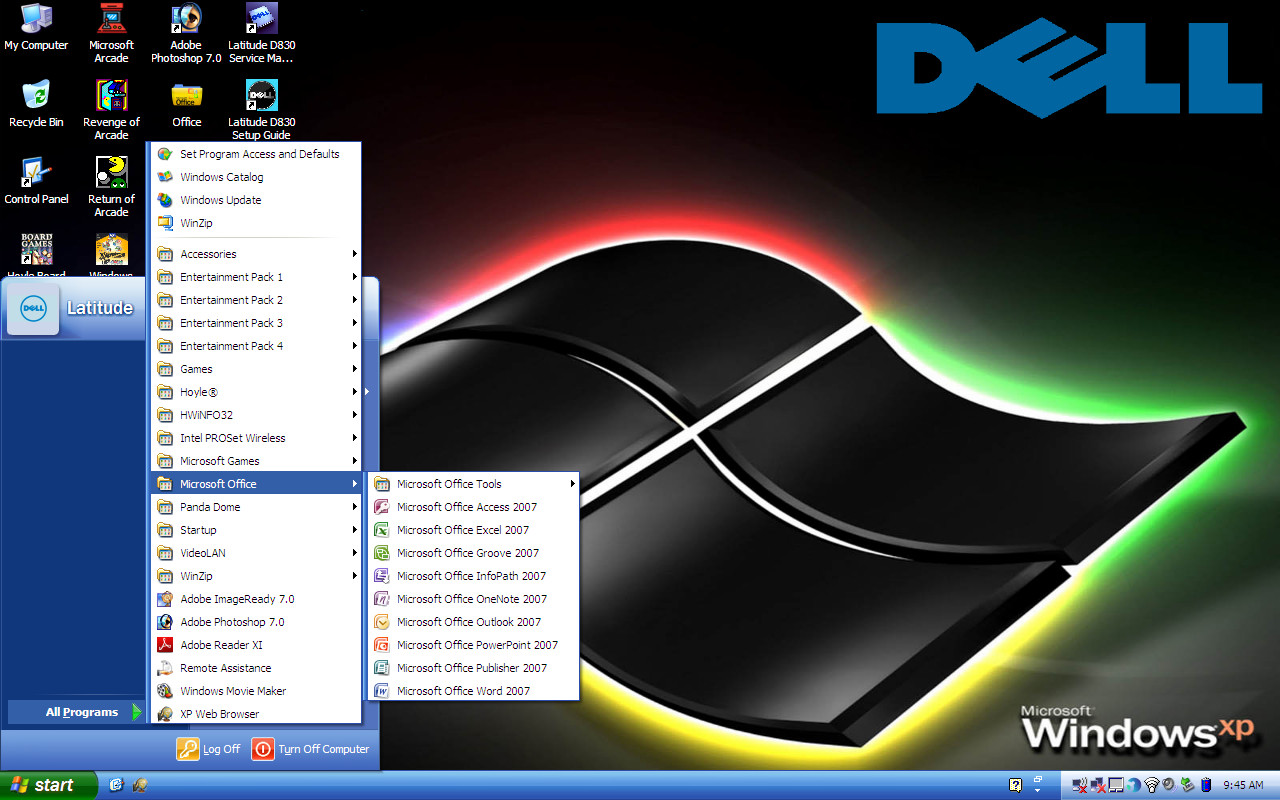Expand Microsoft Office Tools submenu arrow
The height and width of the screenshot is (800, 1280).
[x=573, y=484]
